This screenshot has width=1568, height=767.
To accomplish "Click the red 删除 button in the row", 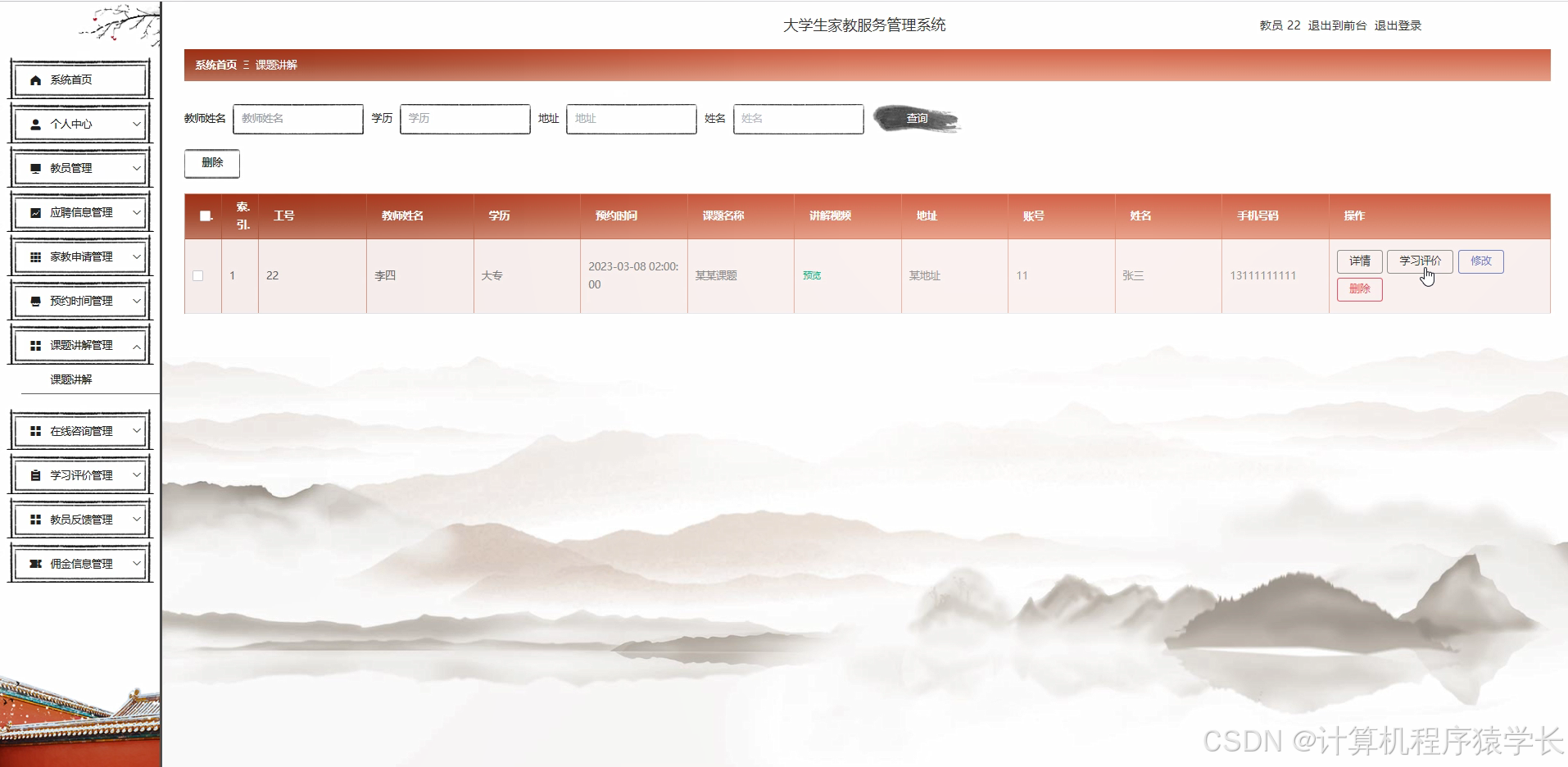I will coord(1360,289).
